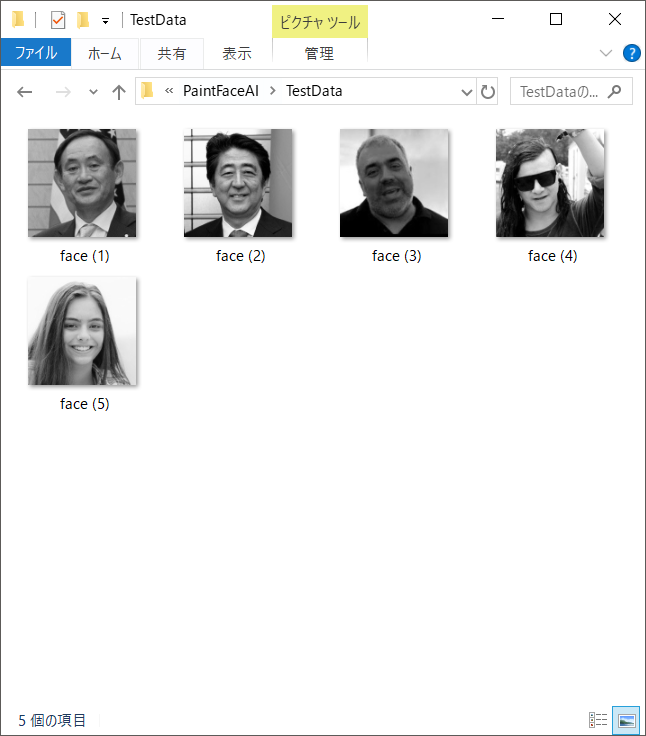646x736 pixels.
Task: Open the Recent locations dropdown arrow
Action: [x=93, y=92]
